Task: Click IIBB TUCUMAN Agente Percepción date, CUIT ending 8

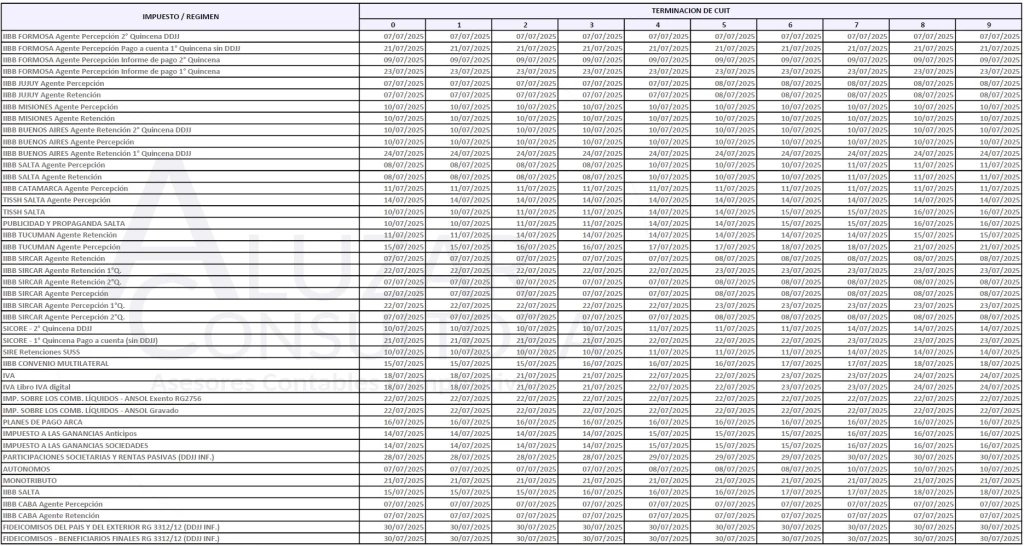Action: [x=933, y=247]
